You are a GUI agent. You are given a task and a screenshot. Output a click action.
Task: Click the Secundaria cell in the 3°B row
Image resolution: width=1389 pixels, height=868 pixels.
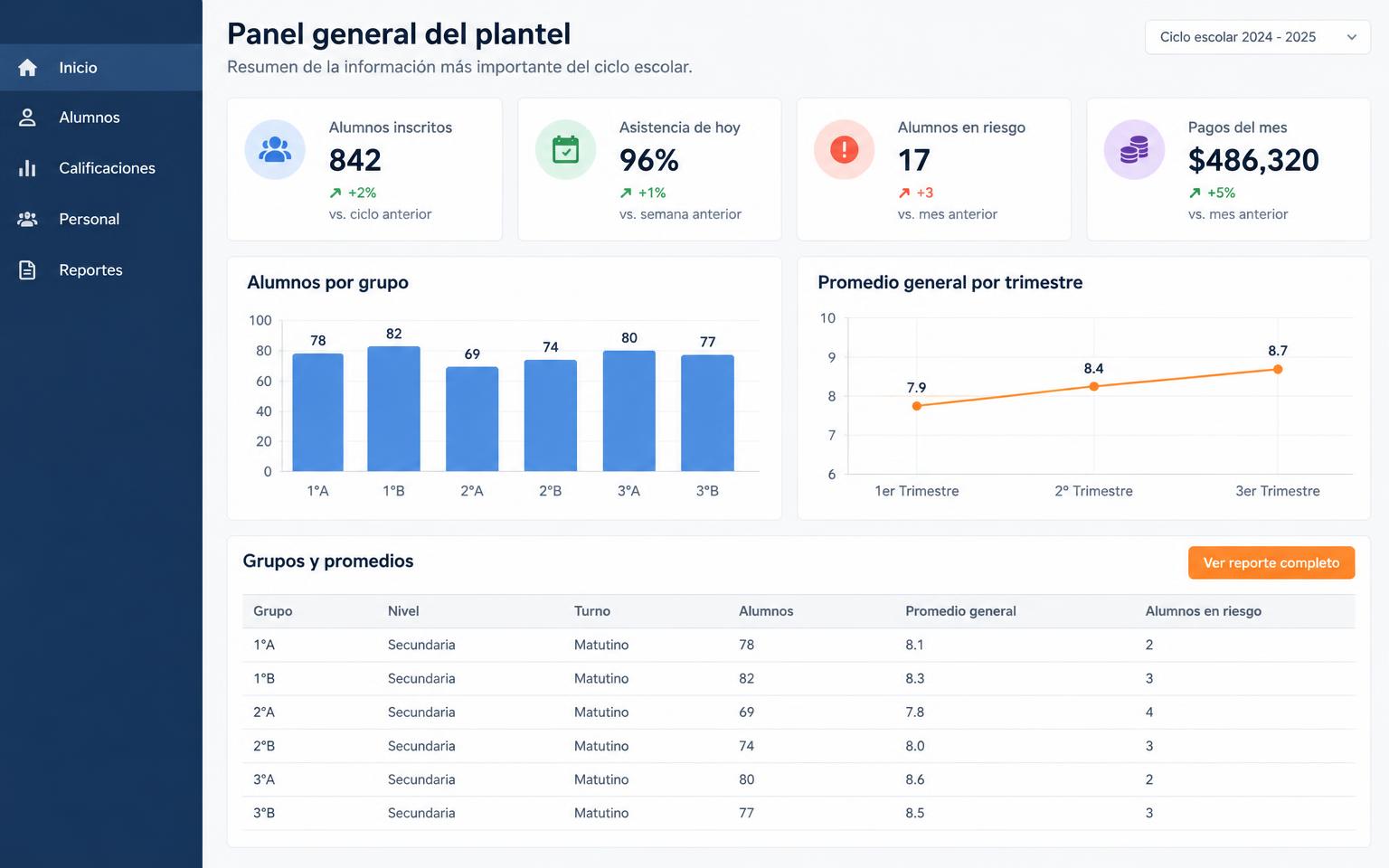coord(421,813)
